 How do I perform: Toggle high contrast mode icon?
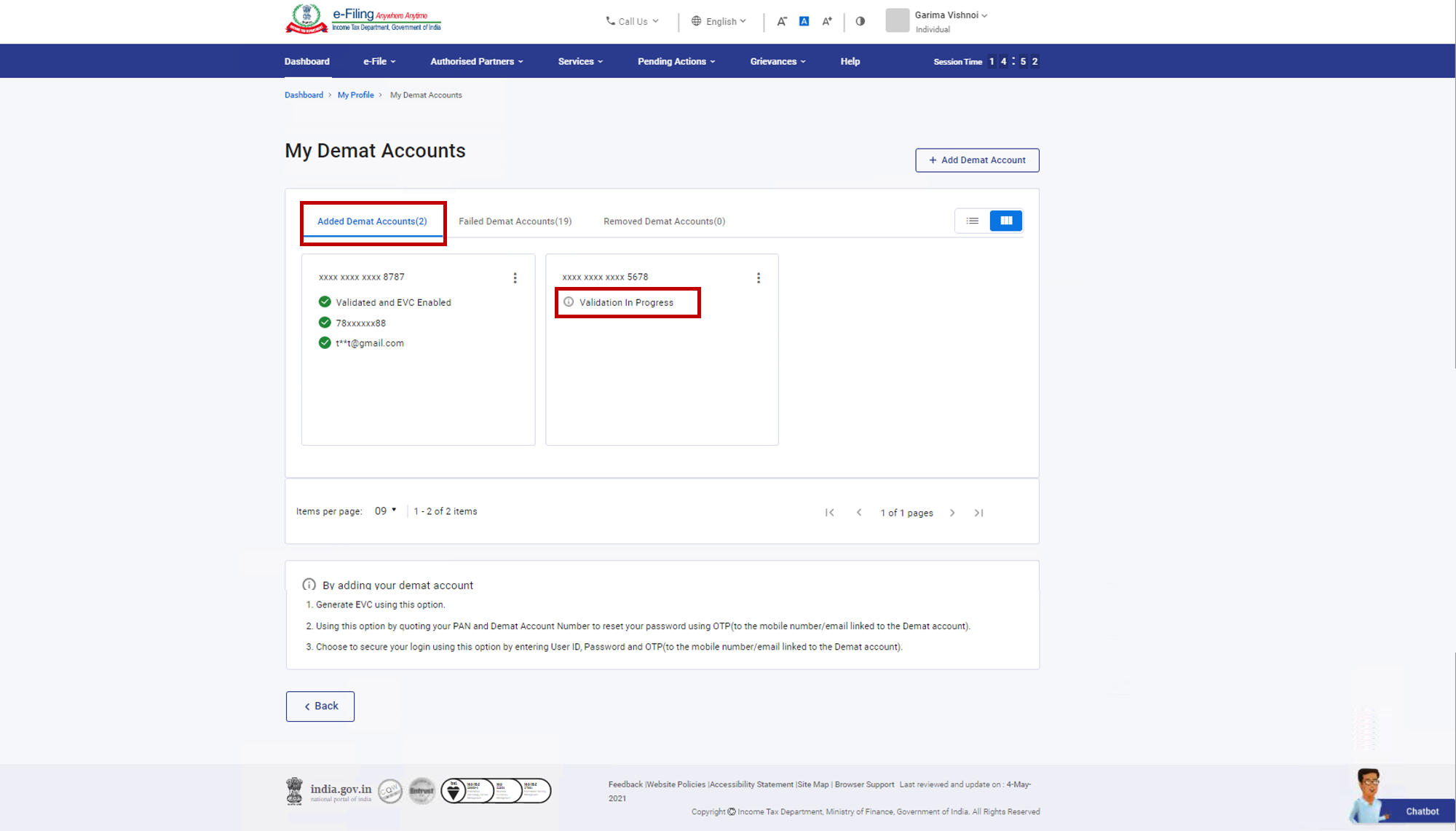860,21
